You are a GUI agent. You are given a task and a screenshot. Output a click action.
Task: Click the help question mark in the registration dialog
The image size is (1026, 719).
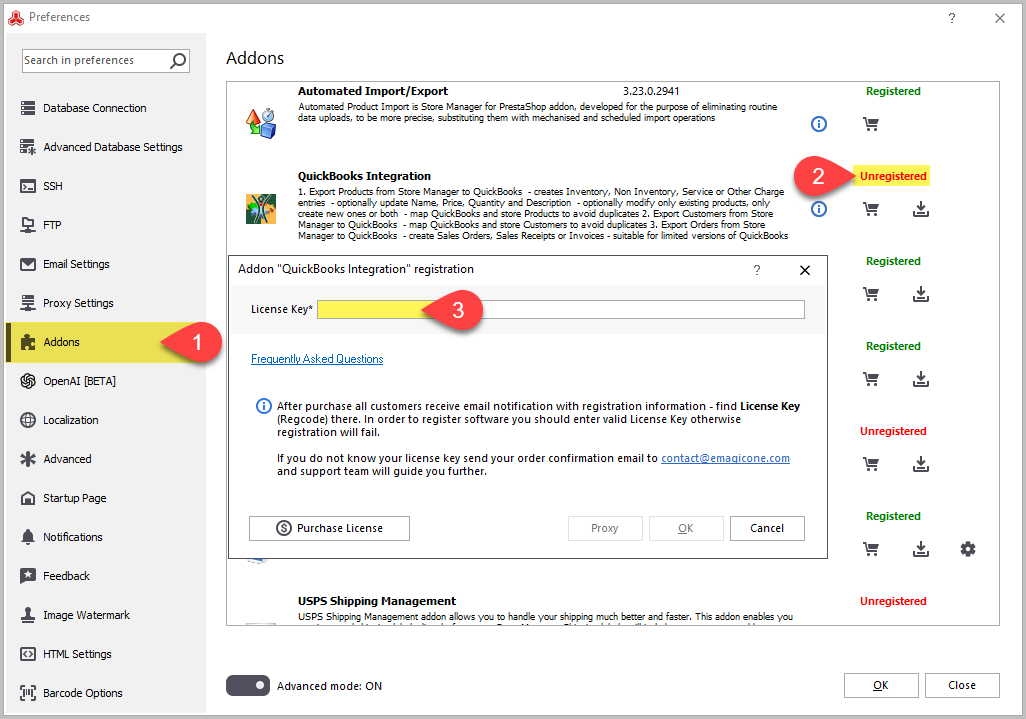coord(757,270)
